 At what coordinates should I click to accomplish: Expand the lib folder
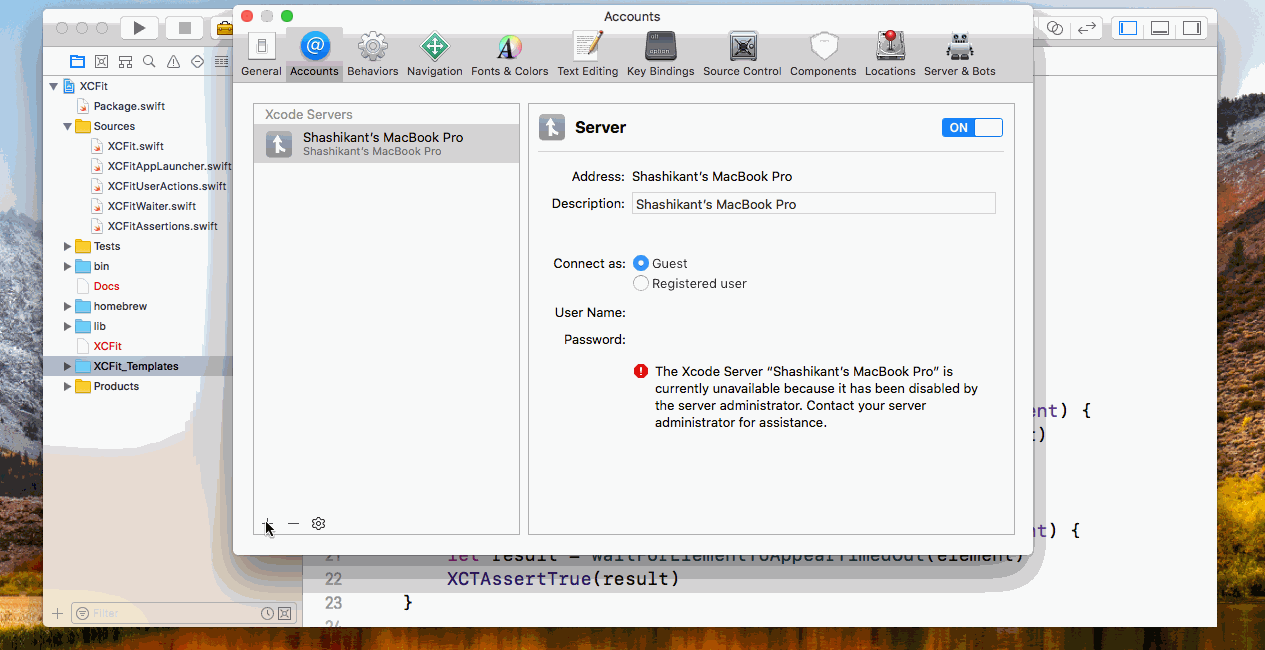click(68, 326)
